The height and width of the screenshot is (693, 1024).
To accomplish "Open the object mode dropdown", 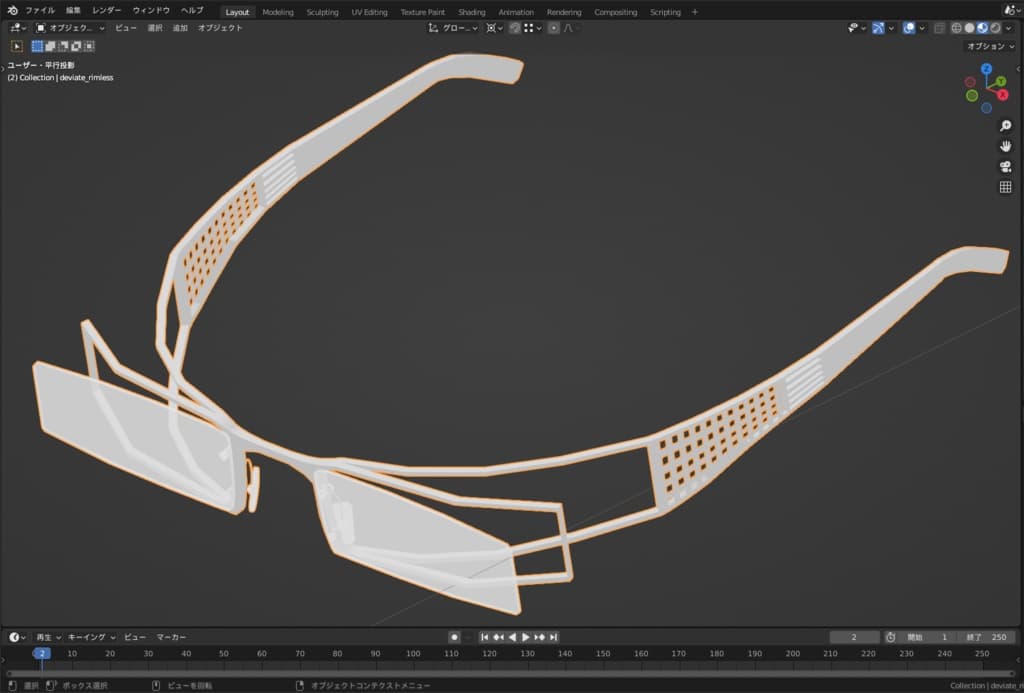I will click(68, 28).
